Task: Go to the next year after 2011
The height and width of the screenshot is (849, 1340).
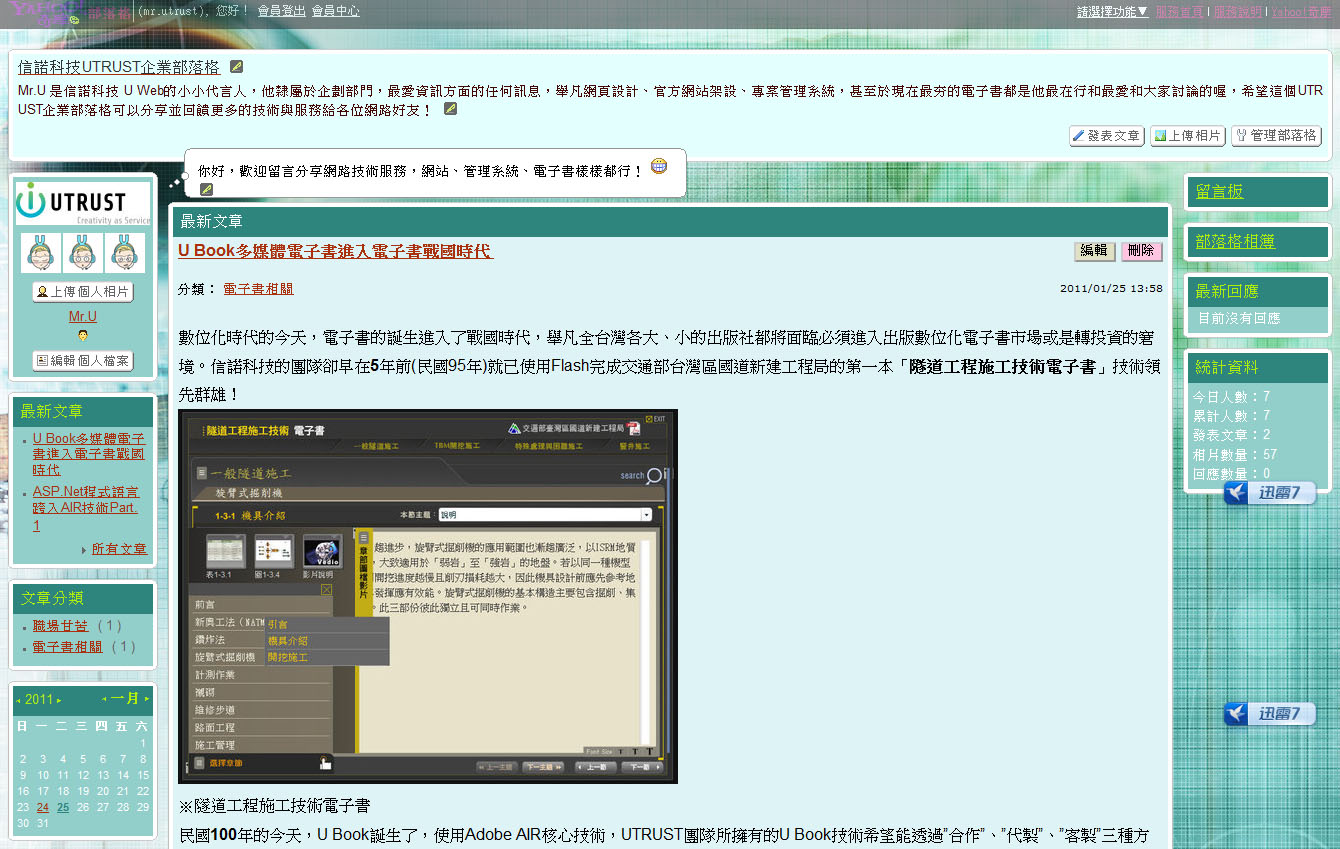Action: [59, 700]
